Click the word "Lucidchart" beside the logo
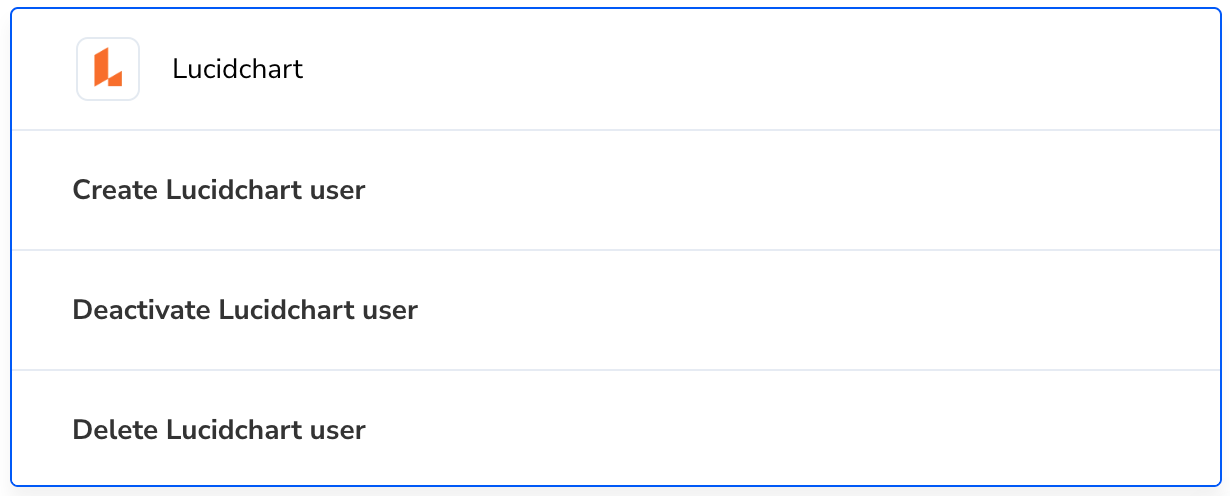Image resolution: width=1230 pixels, height=496 pixels. 238,69
